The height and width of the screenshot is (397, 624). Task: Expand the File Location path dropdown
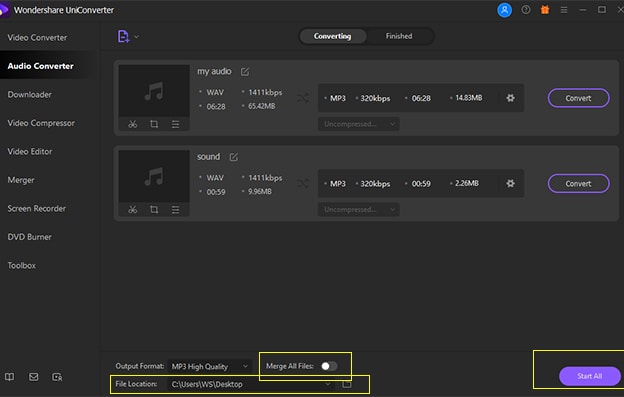[x=327, y=384]
